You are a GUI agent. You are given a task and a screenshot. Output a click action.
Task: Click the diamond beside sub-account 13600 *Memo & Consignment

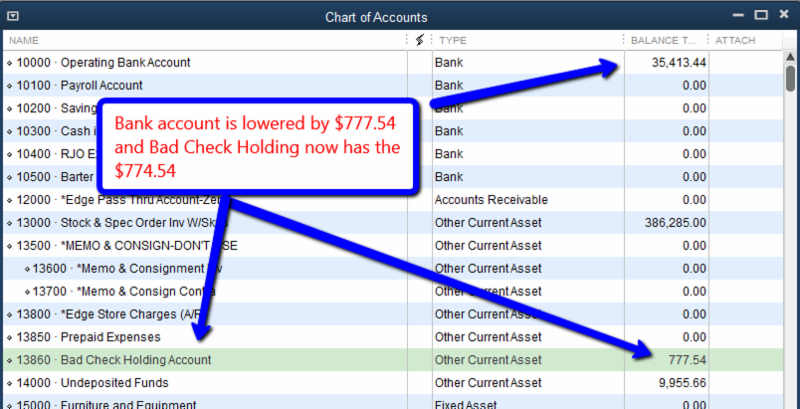click(x=27, y=269)
